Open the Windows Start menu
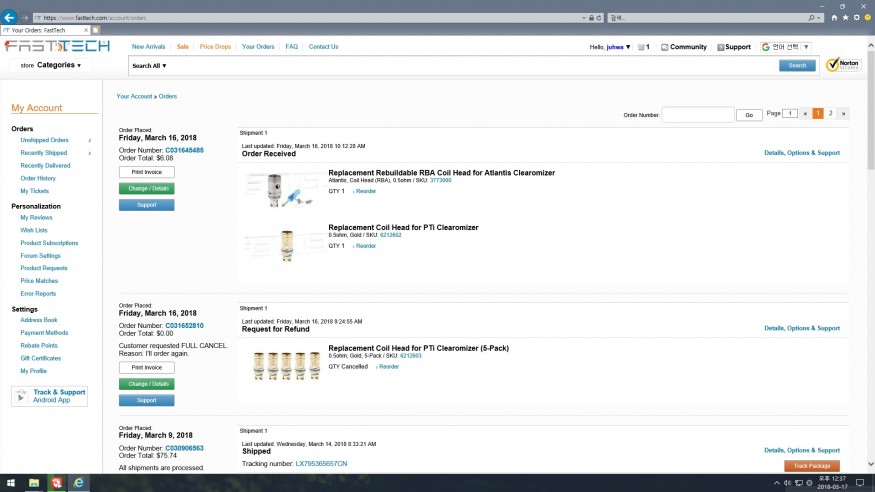 point(10,482)
